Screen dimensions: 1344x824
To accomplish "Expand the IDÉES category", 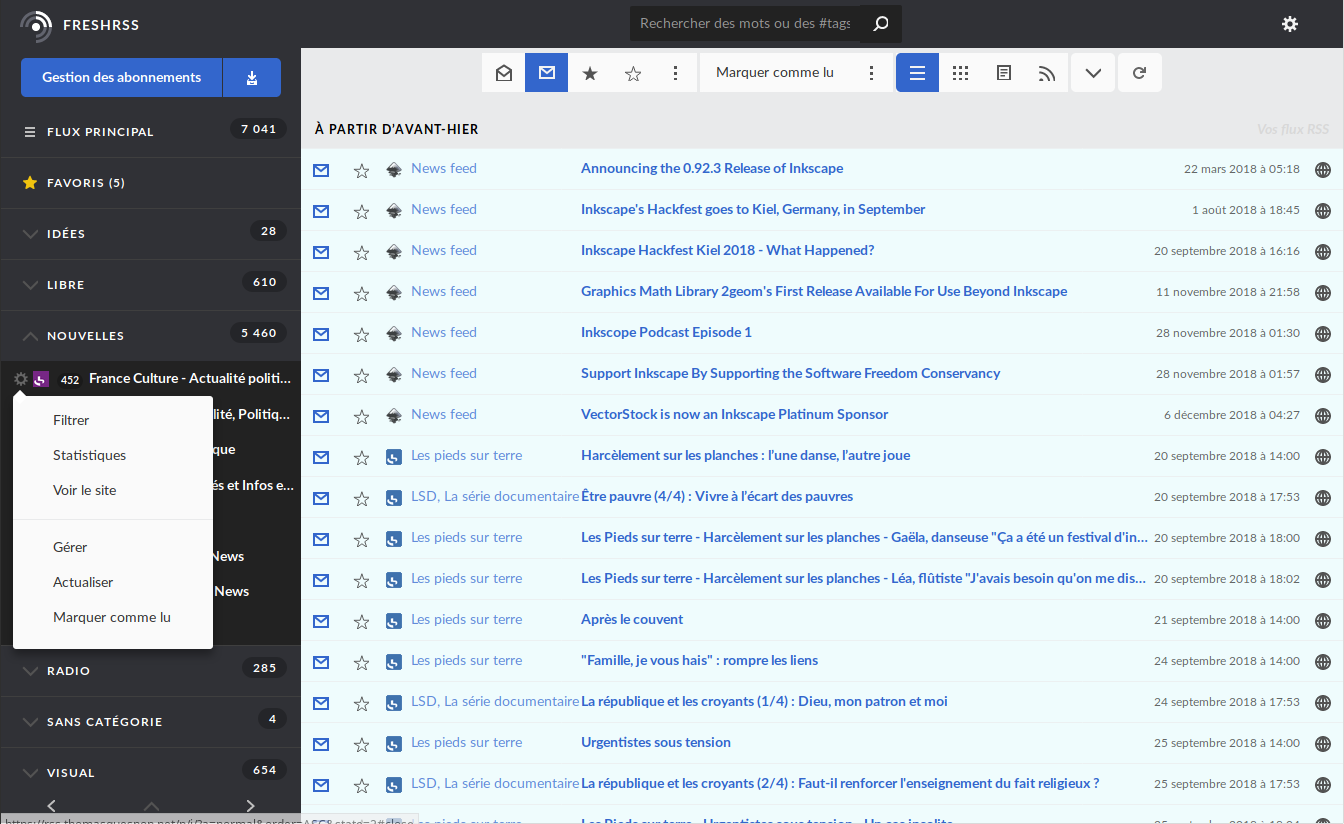I will [x=30, y=234].
